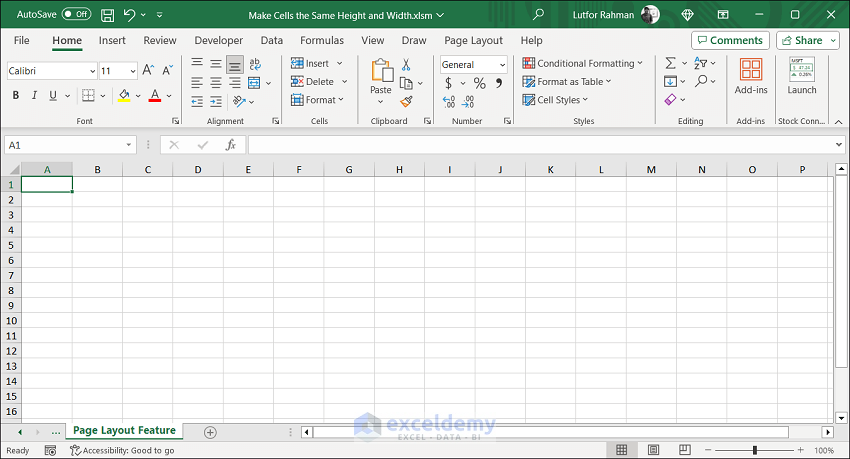
Task: Apply Italic formatting
Action: click(x=34, y=95)
